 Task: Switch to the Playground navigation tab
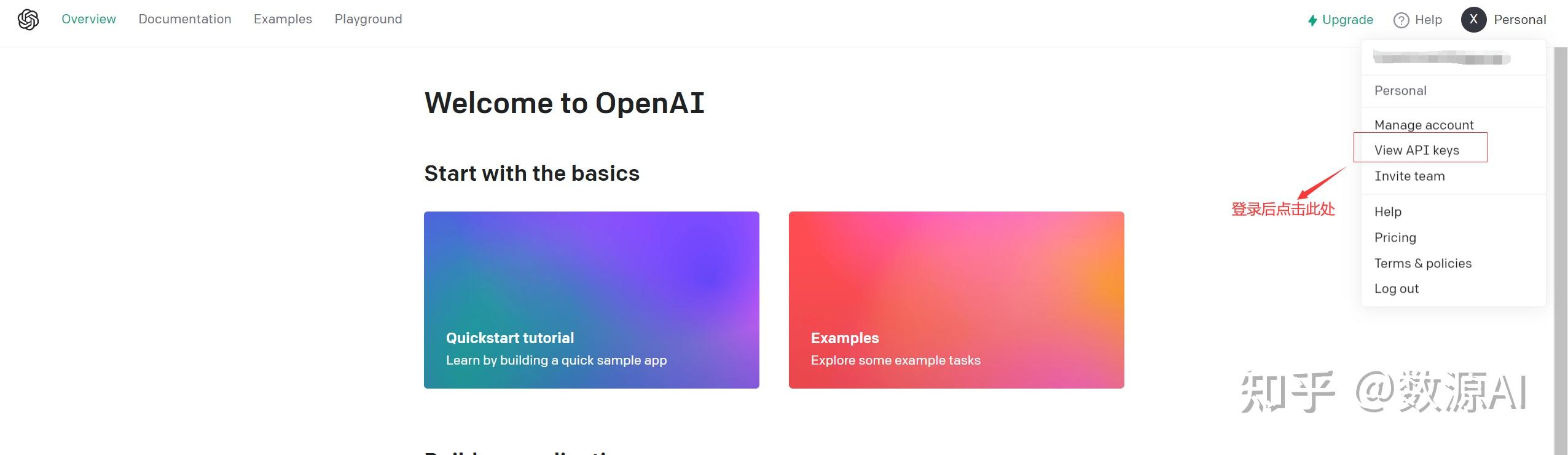coord(369,19)
